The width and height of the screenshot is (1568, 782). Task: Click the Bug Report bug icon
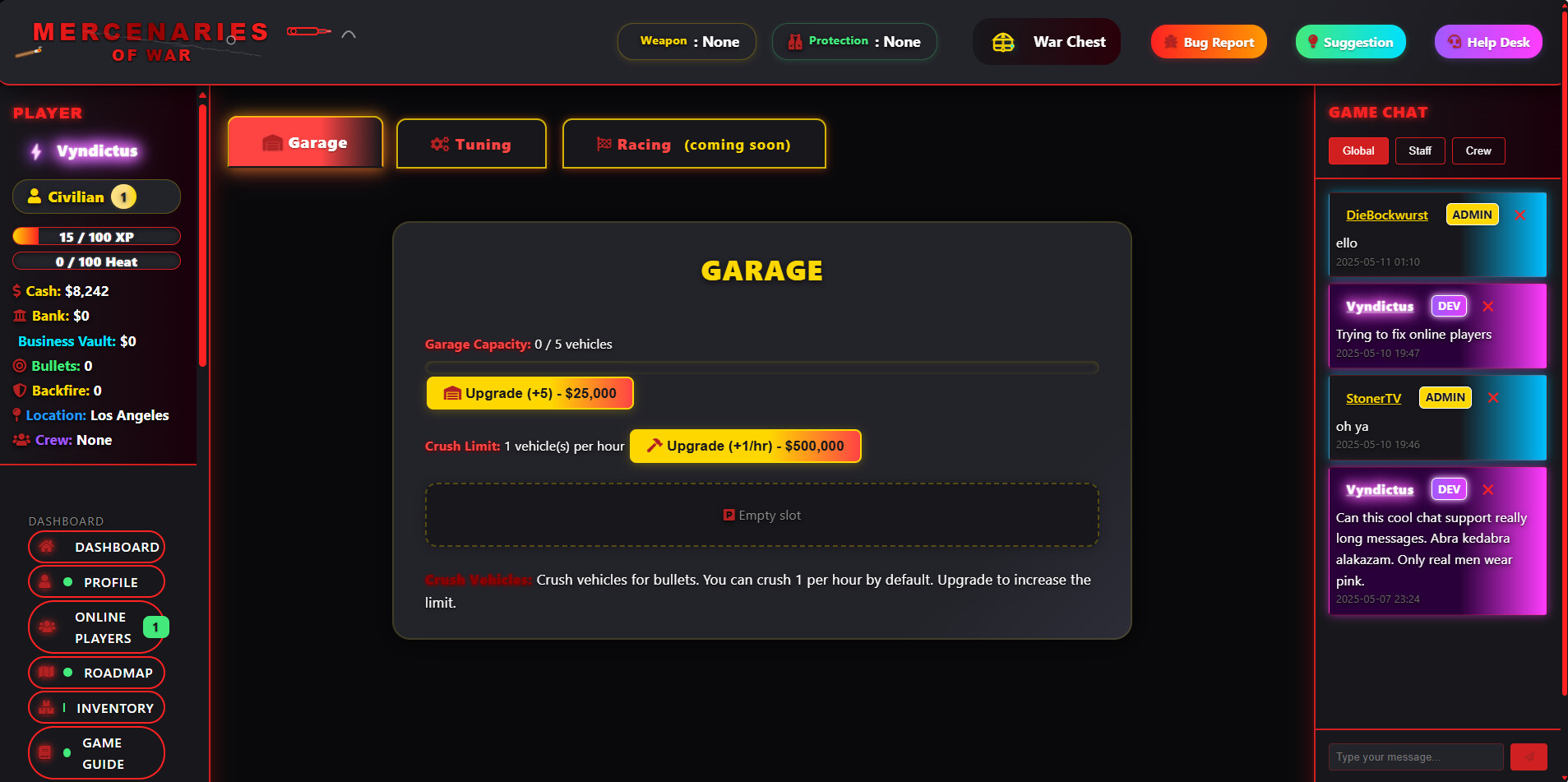[1169, 41]
